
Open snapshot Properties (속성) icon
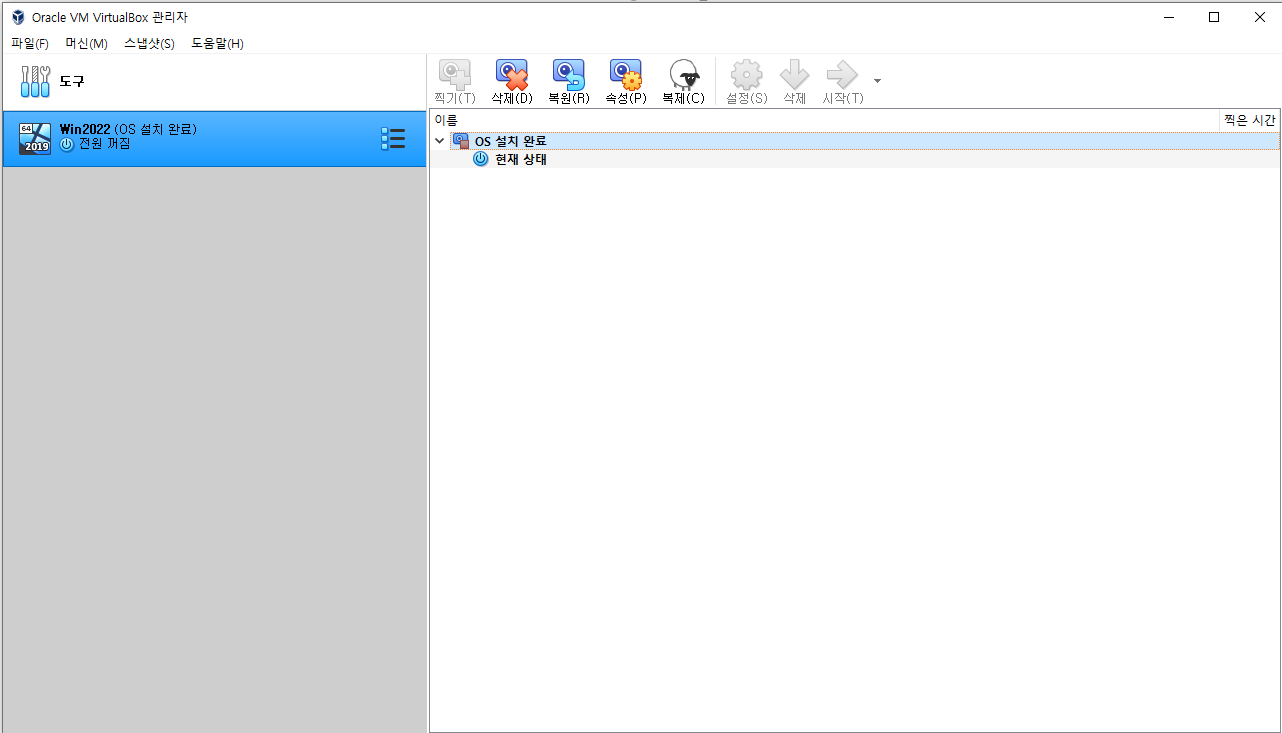[x=626, y=74]
